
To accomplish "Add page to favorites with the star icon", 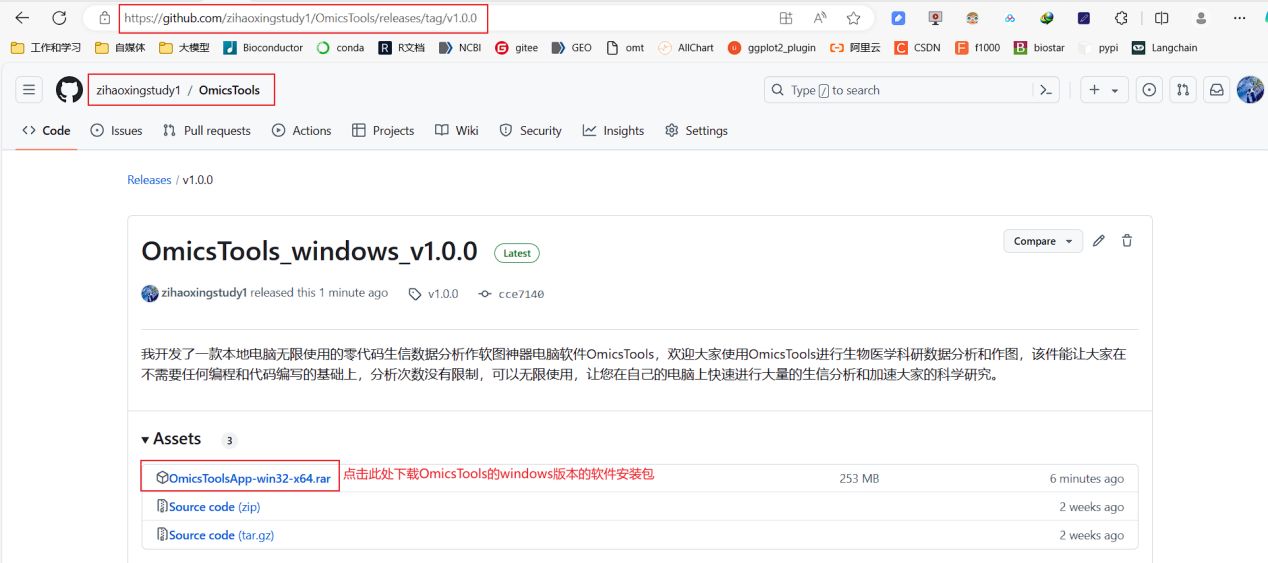I will coord(853,18).
